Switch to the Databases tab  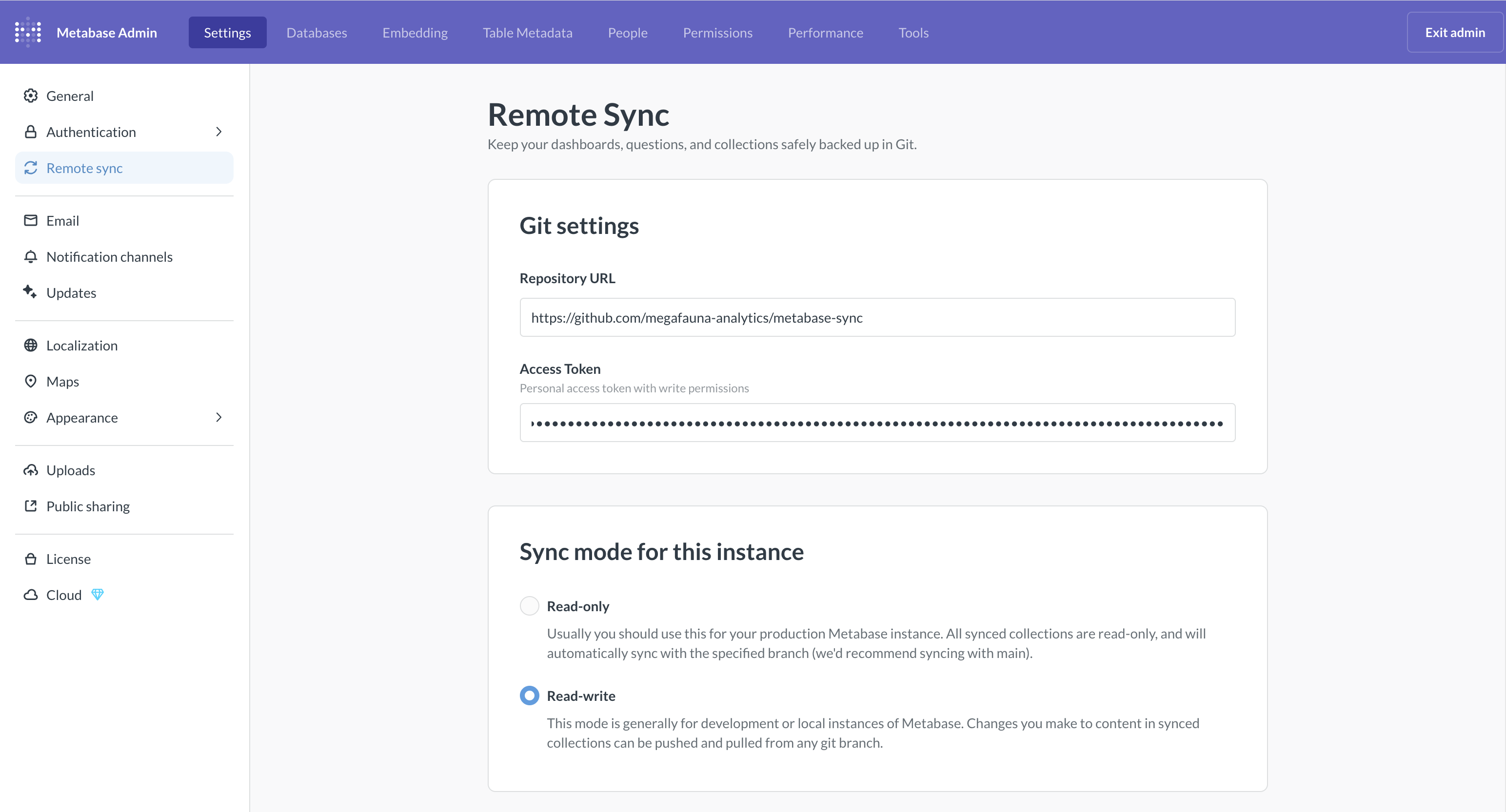[x=317, y=33]
